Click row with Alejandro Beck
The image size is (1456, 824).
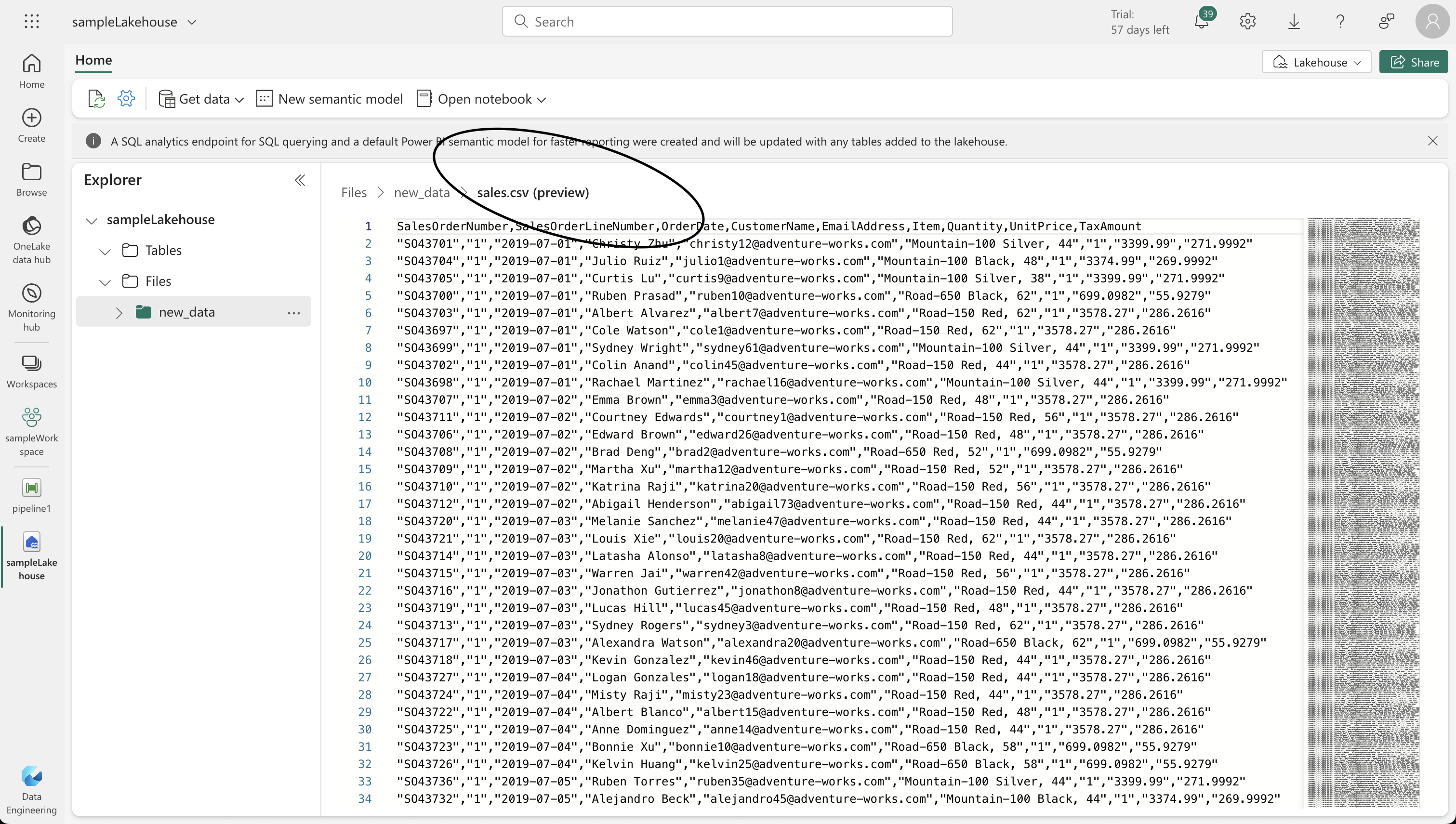(x=838, y=798)
